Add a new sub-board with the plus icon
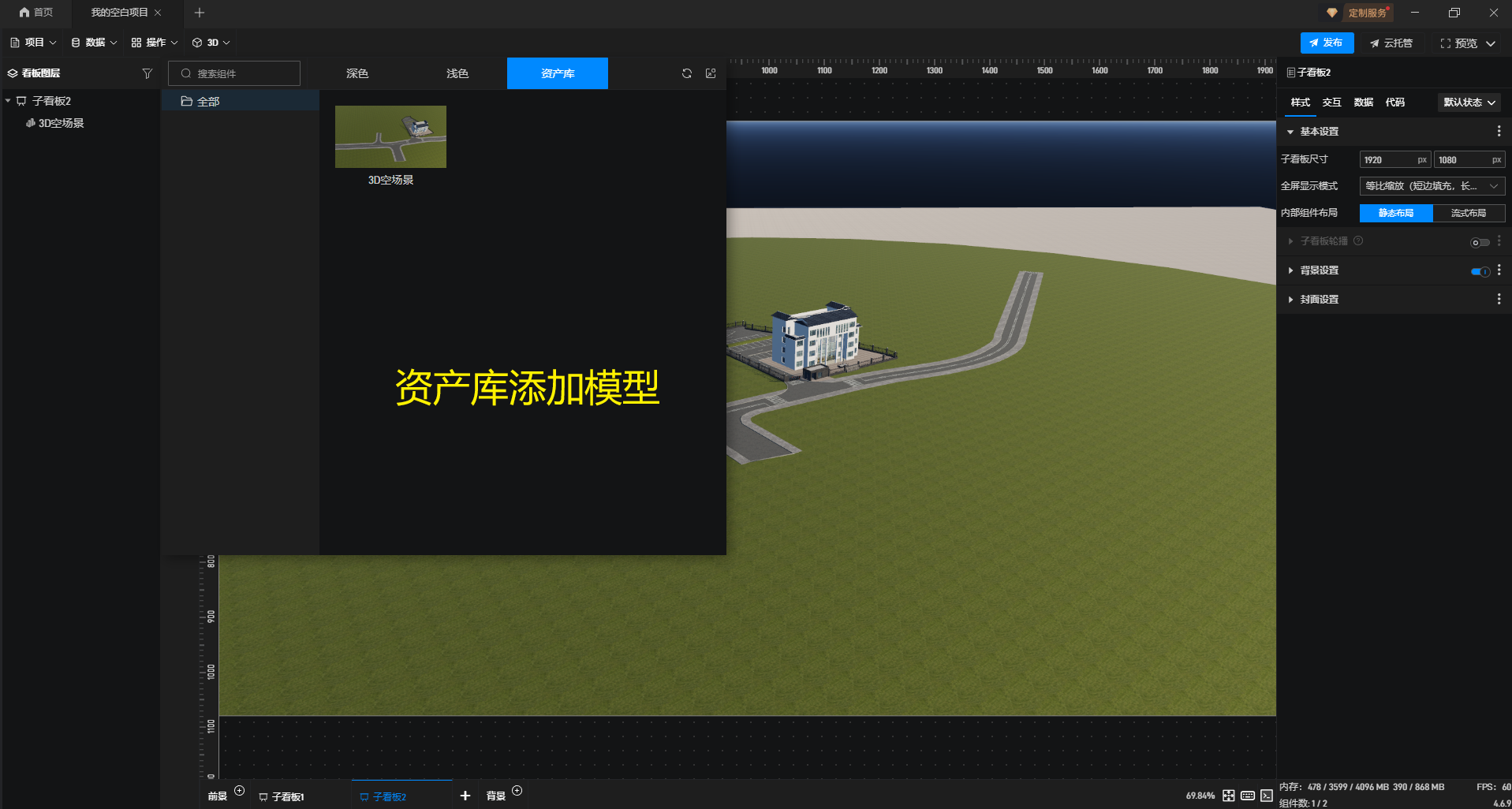 465,796
